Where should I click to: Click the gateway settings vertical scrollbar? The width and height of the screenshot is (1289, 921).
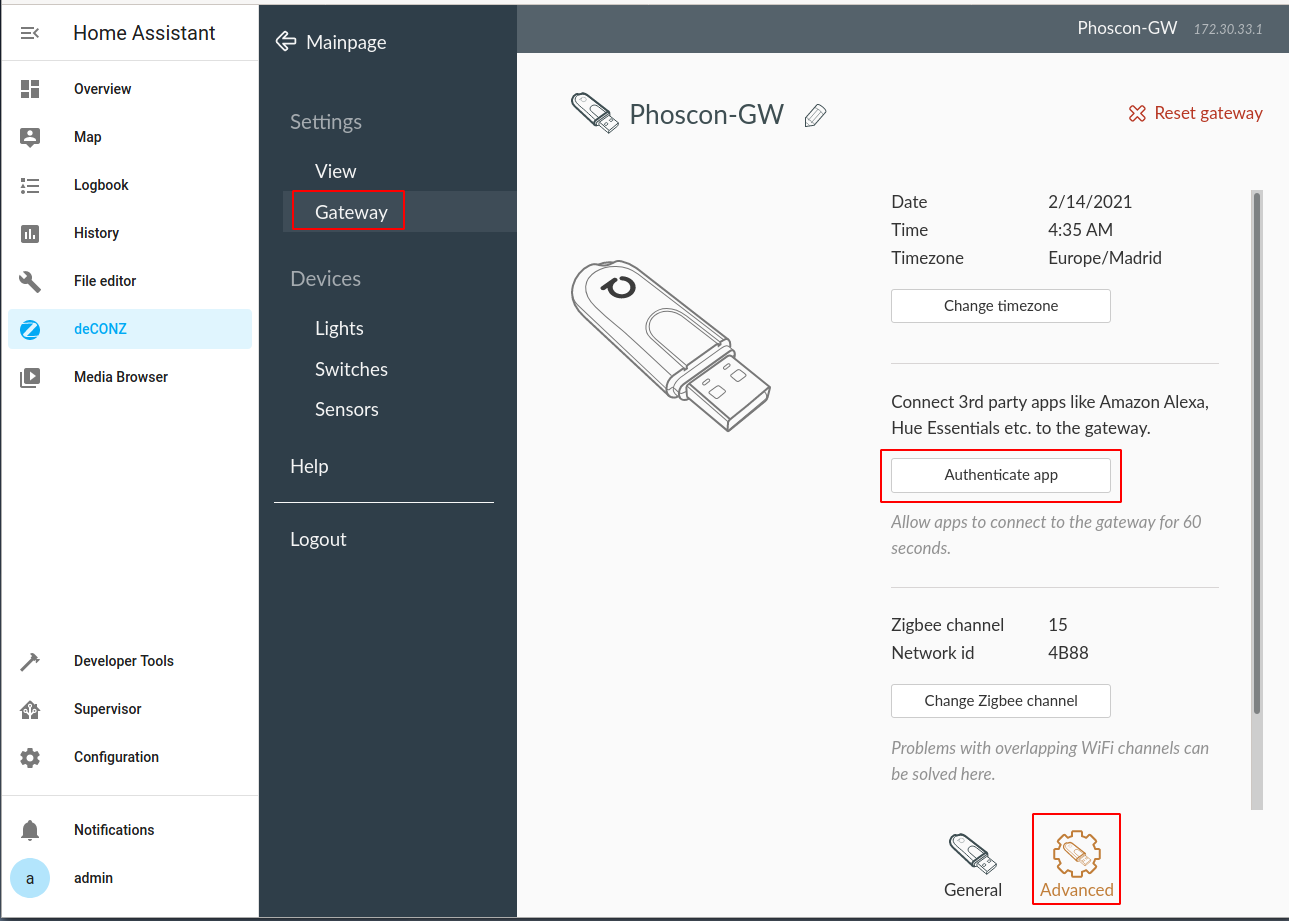pos(1257,450)
